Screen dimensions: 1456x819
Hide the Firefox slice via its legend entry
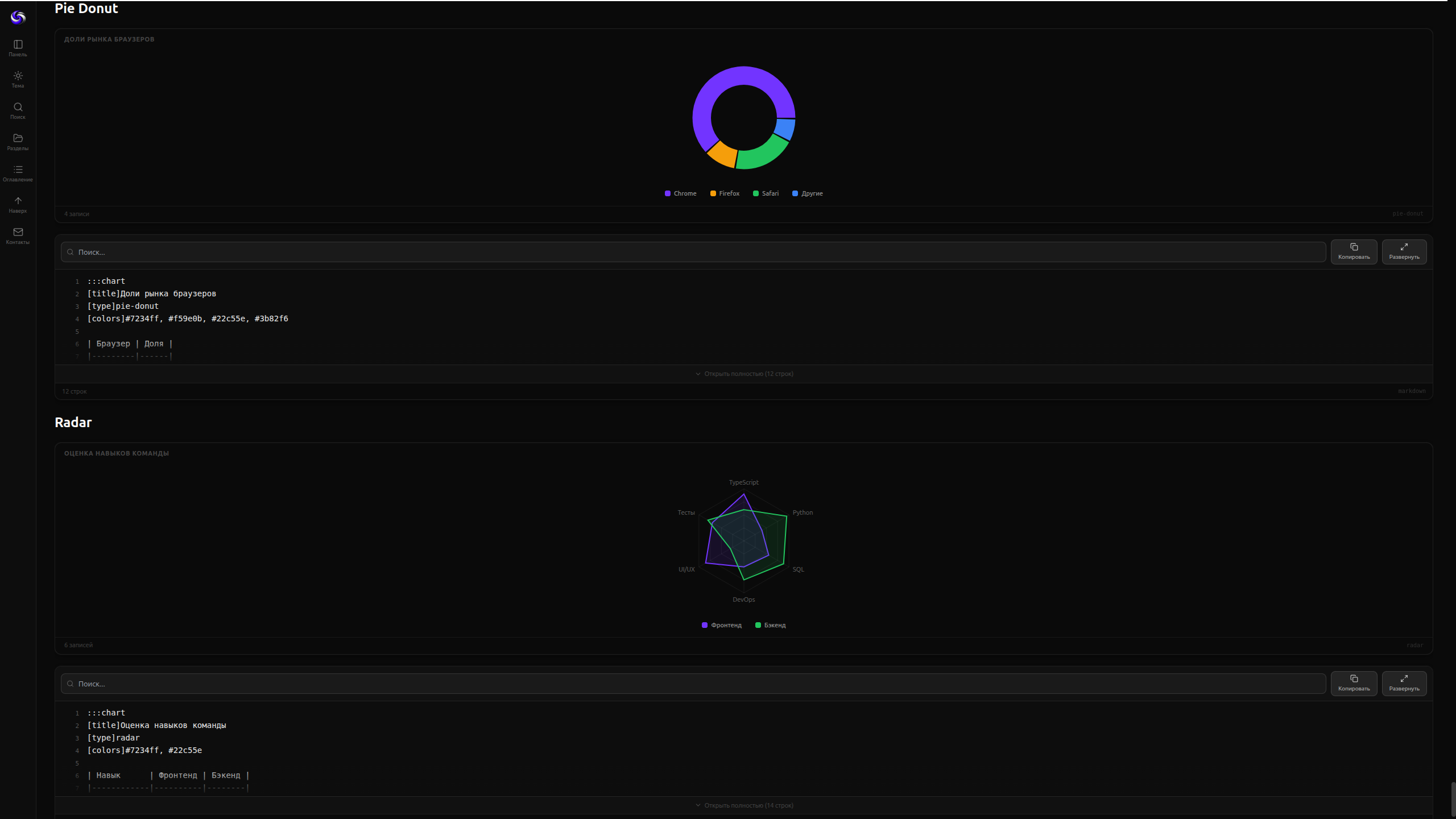[x=725, y=193]
